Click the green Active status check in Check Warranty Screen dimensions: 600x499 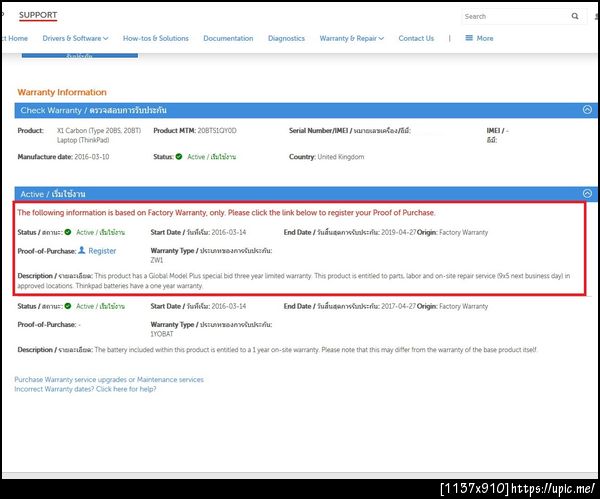click(179, 157)
